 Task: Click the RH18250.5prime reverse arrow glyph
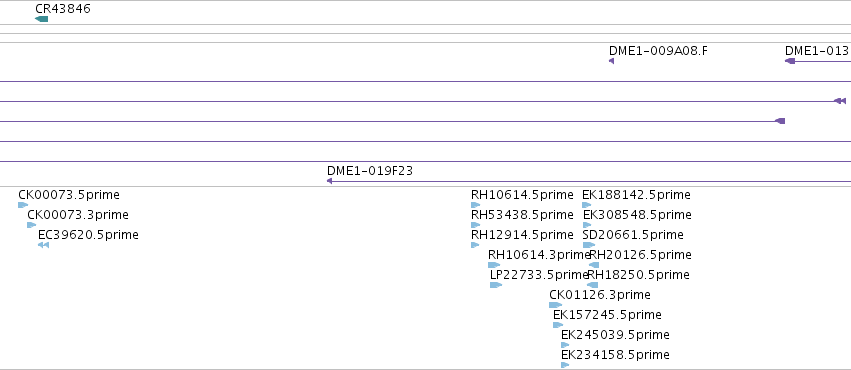point(593,285)
